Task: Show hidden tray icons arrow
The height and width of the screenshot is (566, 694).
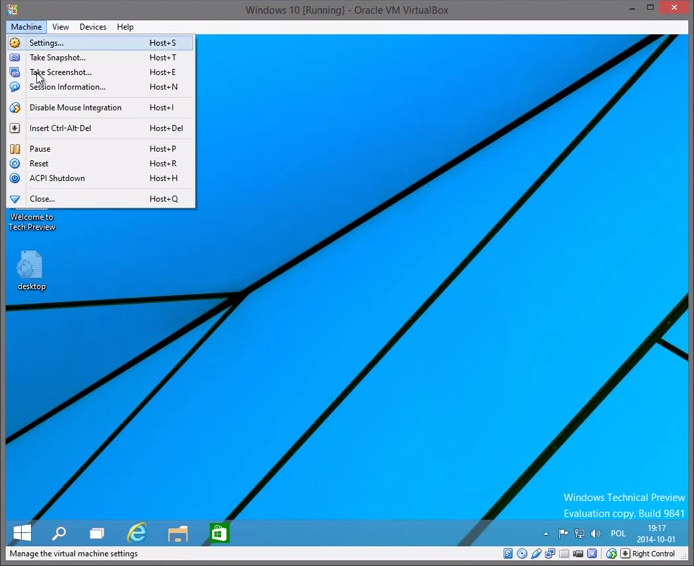Action: [546, 534]
